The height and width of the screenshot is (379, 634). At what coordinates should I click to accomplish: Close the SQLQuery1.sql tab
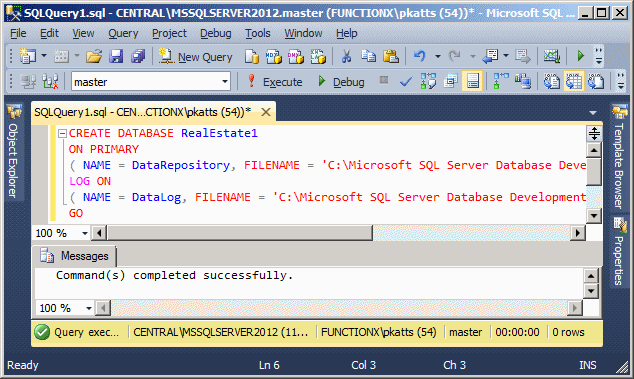(266, 112)
